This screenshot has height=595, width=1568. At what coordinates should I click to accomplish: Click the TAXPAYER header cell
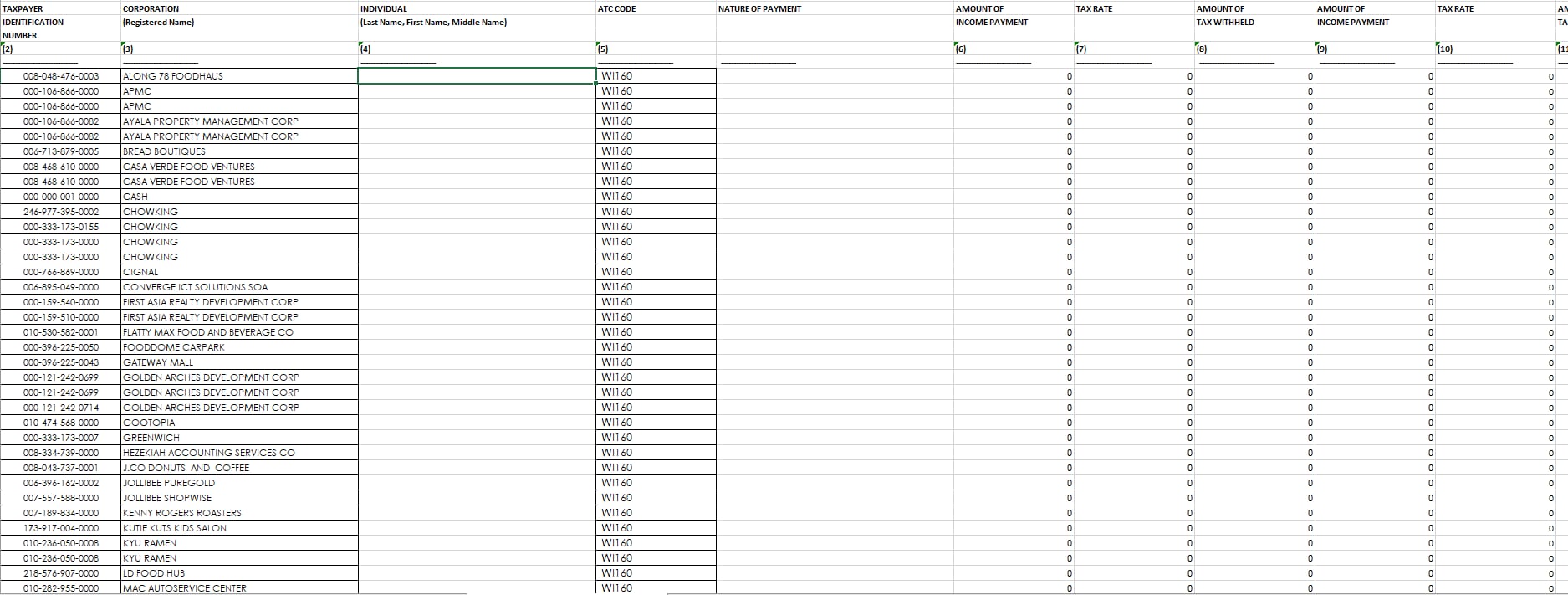tap(61, 9)
